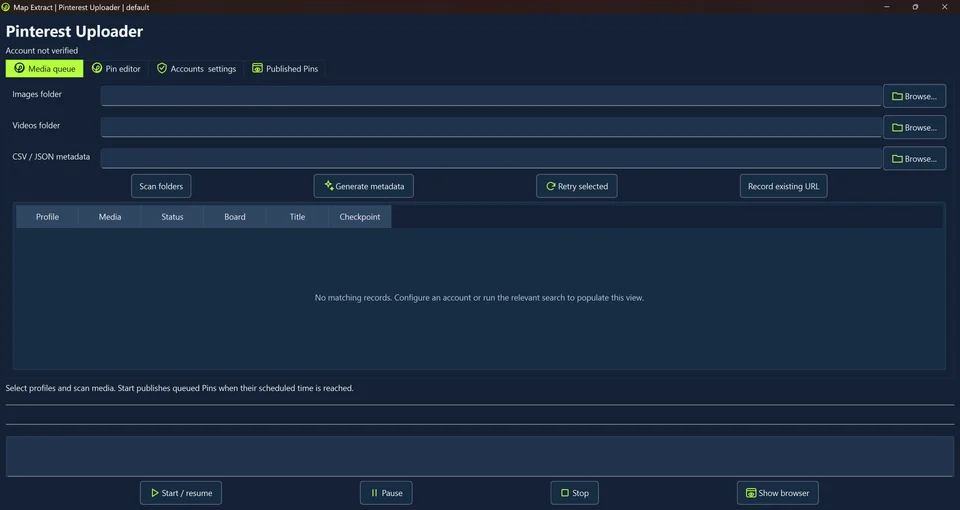
Task: Click the eye window icon on Show browser
Action: (x=751, y=493)
